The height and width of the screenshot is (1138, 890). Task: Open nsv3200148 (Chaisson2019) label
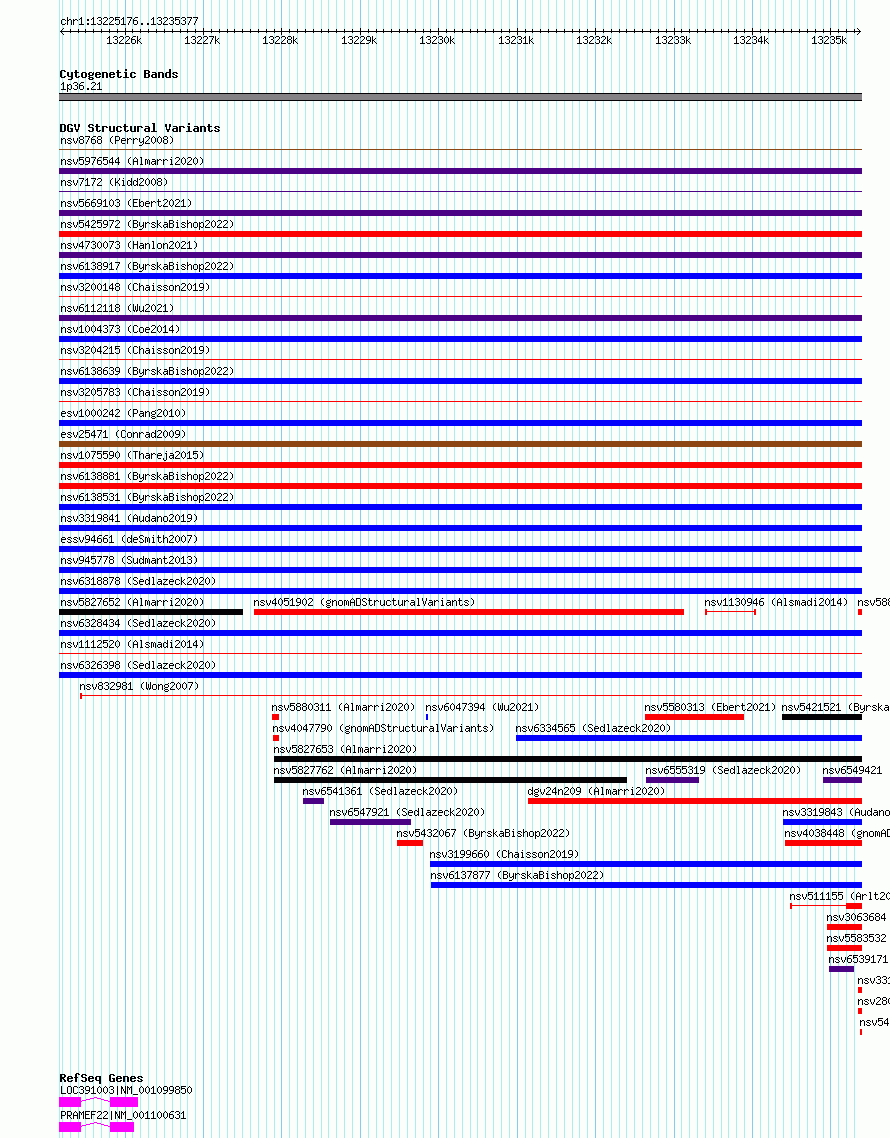[x=135, y=287]
